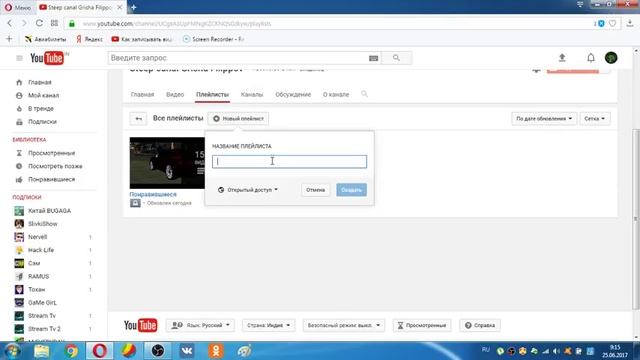Click footer Просмотренные button
The image size is (640, 360).
coord(422,325)
